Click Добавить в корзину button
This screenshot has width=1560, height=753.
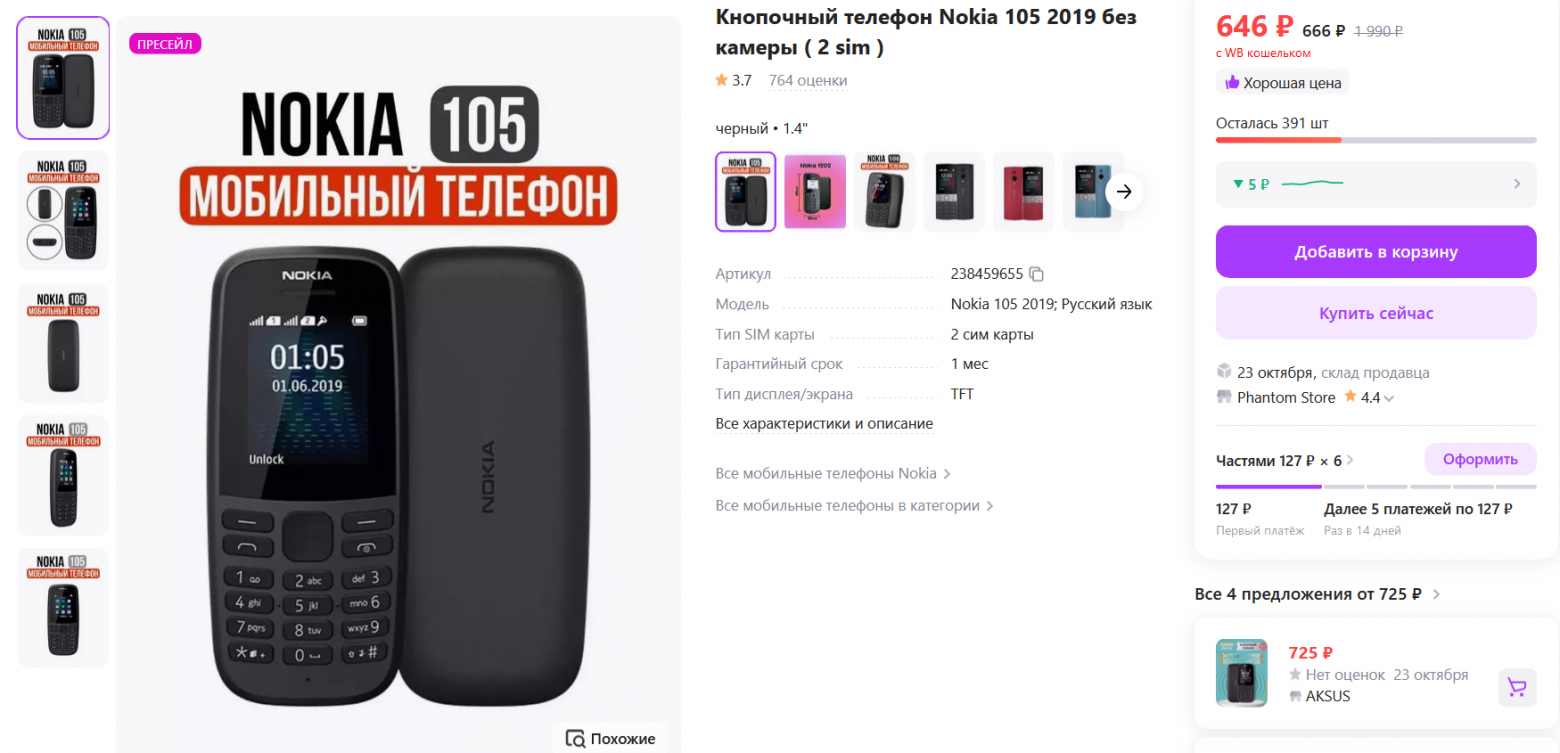coord(1376,252)
